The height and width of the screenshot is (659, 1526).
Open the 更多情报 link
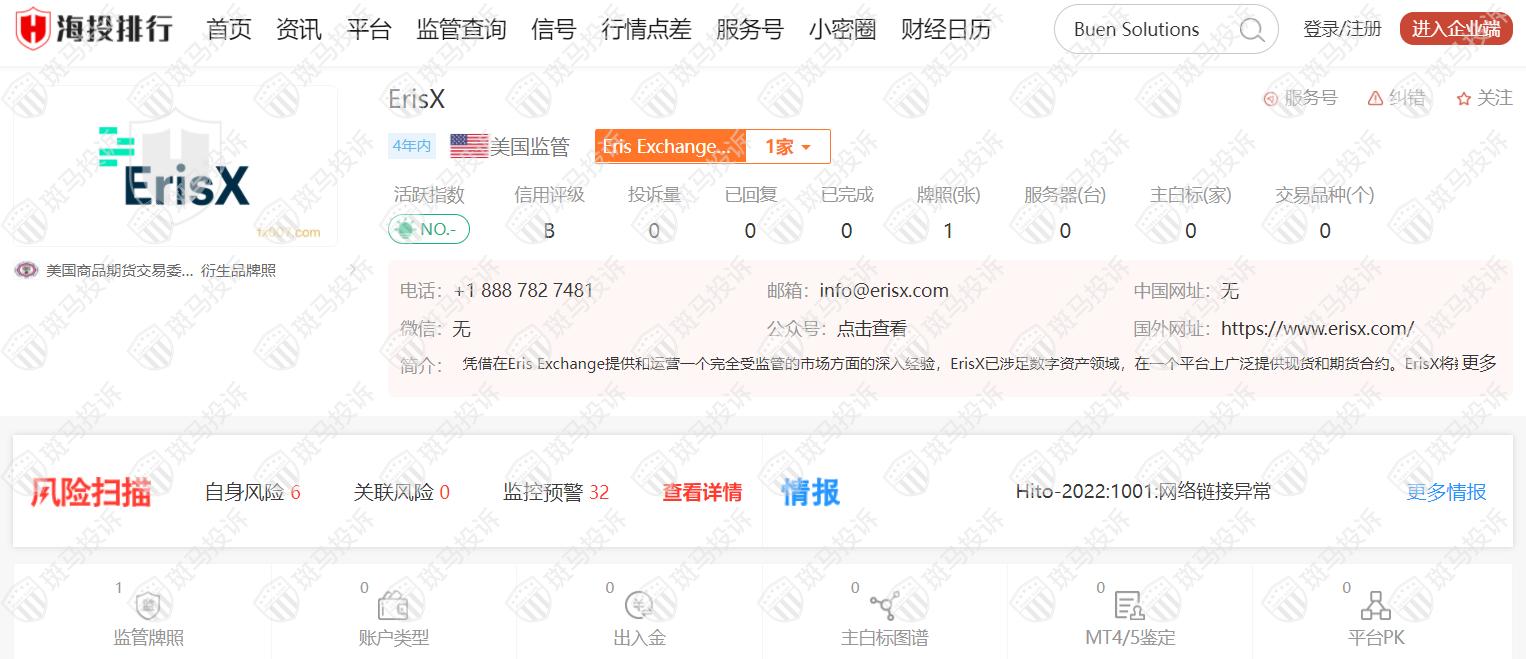coord(1446,492)
